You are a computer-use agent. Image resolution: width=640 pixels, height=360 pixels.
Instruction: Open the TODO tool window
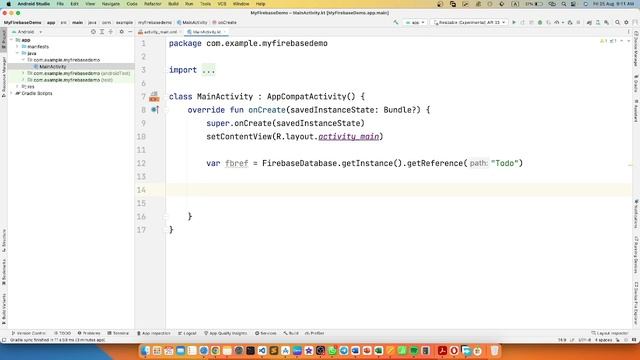(62, 333)
